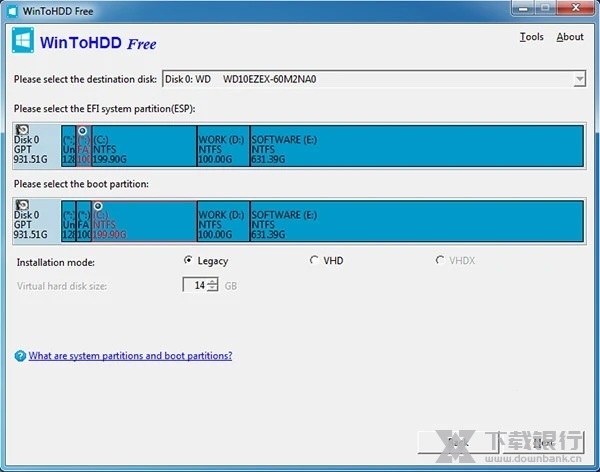Image resolution: width=600 pixels, height=472 pixels.
Task: Click the Back button
Action: click(458, 443)
